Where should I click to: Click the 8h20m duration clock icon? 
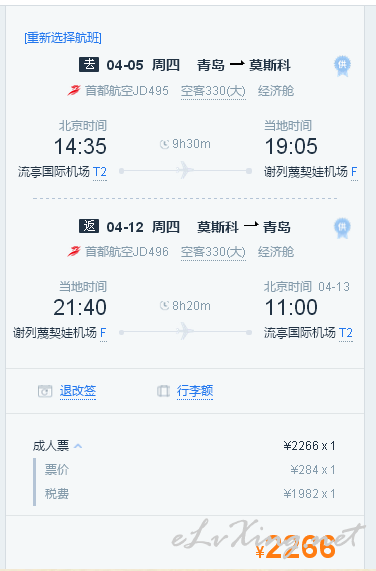click(x=165, y=306)
